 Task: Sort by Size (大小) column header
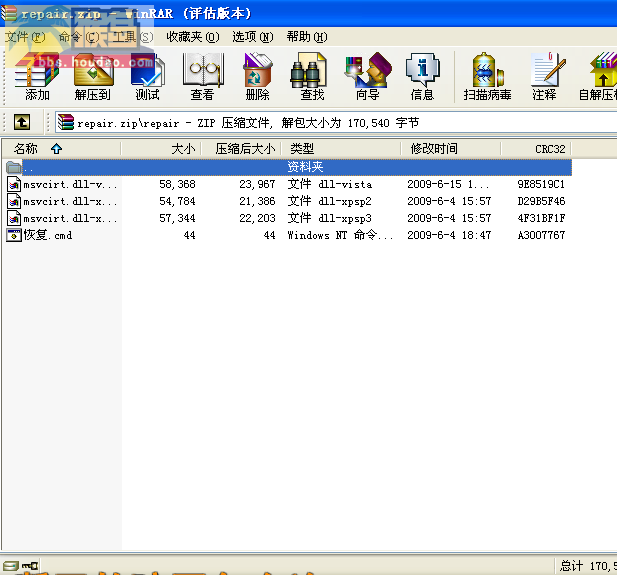(x=161, y=149)
